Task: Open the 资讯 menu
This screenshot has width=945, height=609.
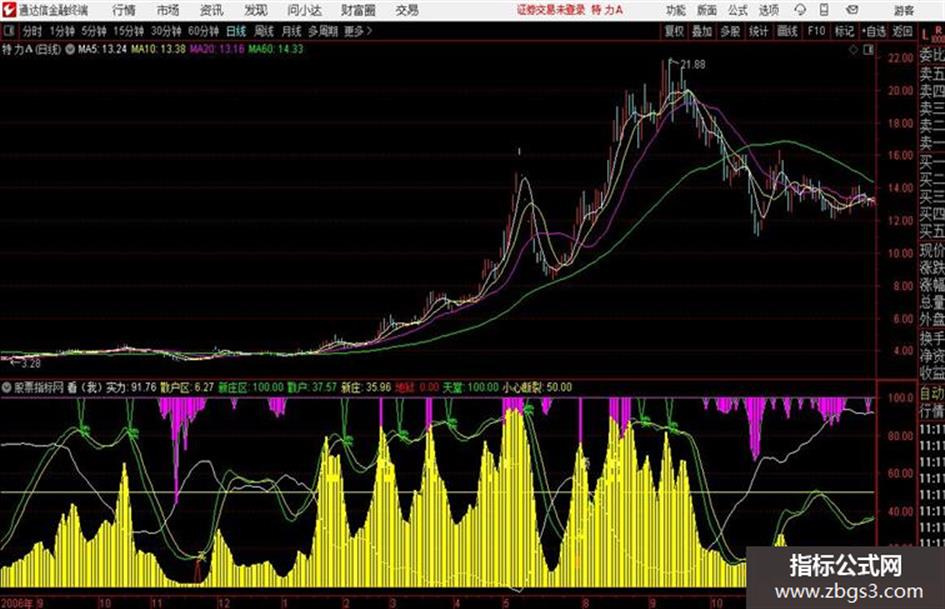Action: (212, 10)
